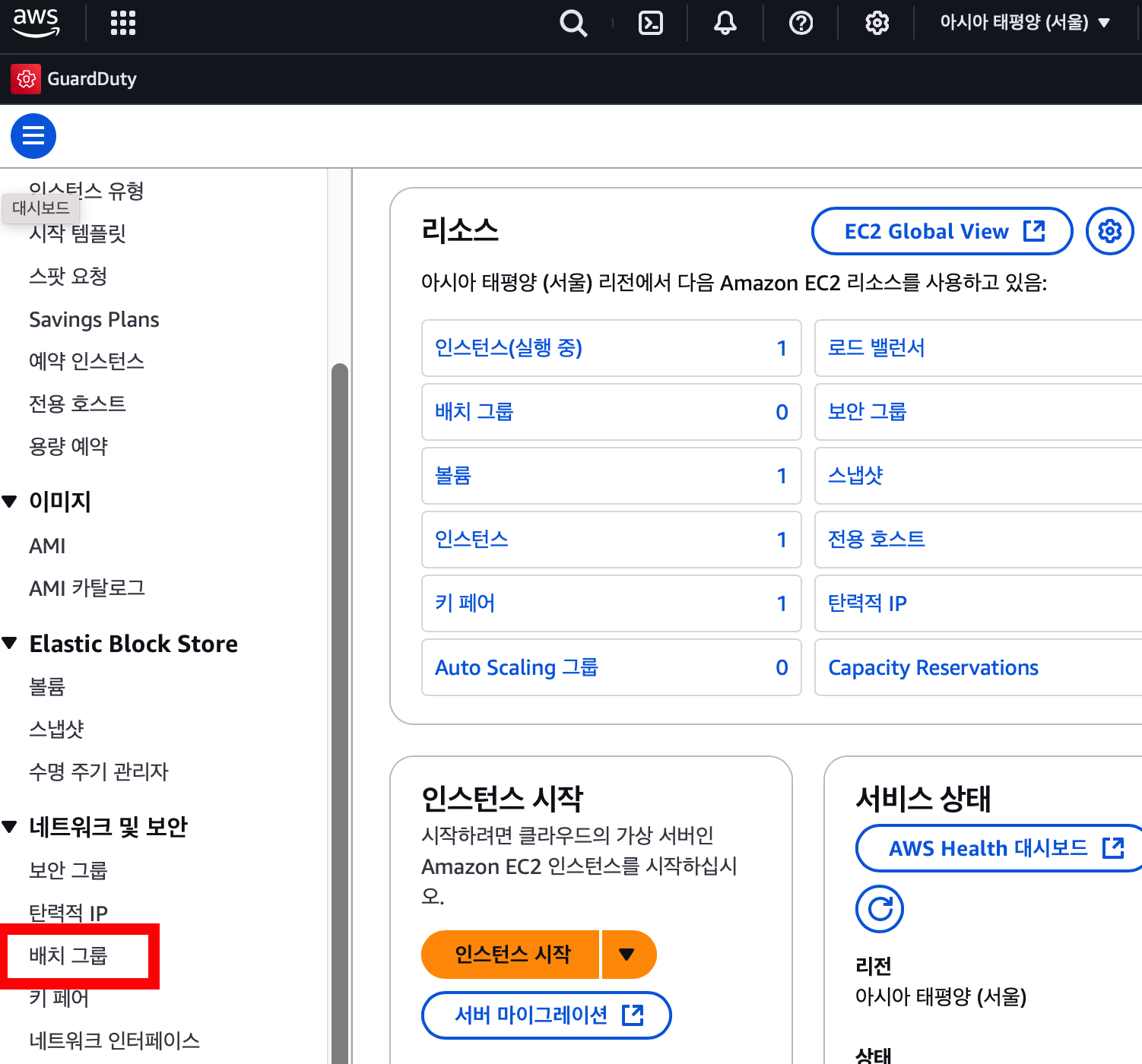Select 시작 템플릿 in sidebar
Viewport: 1142px width, 1064px height.
[78, 233]
